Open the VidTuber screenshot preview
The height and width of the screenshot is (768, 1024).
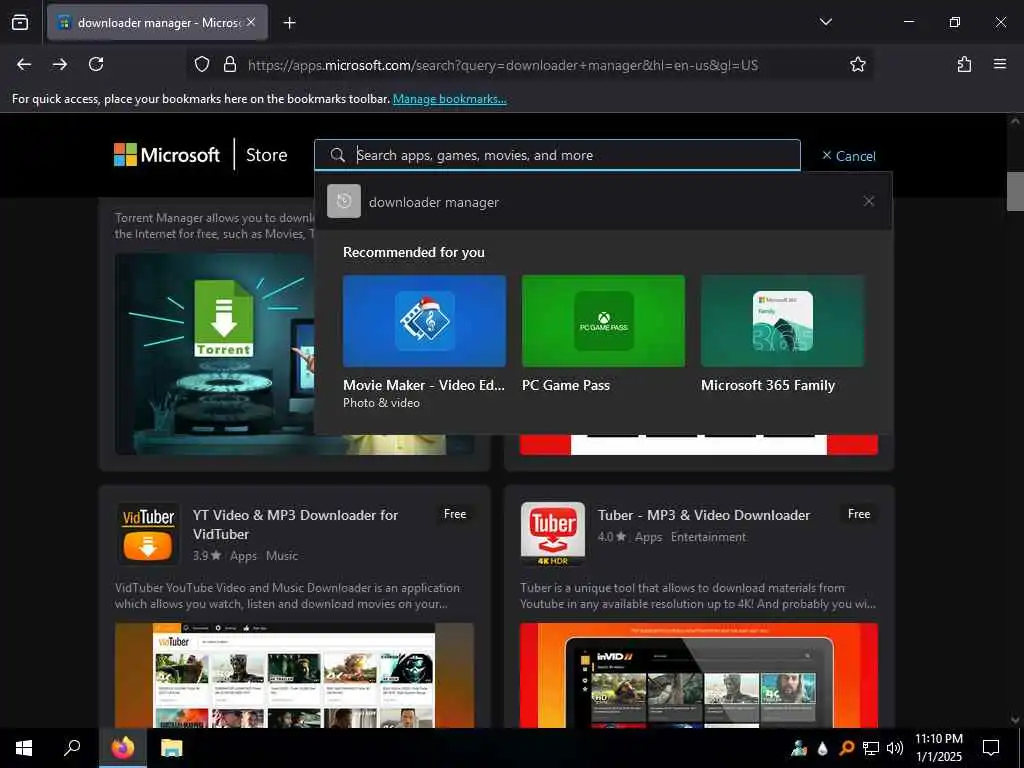tap(295, 675)
